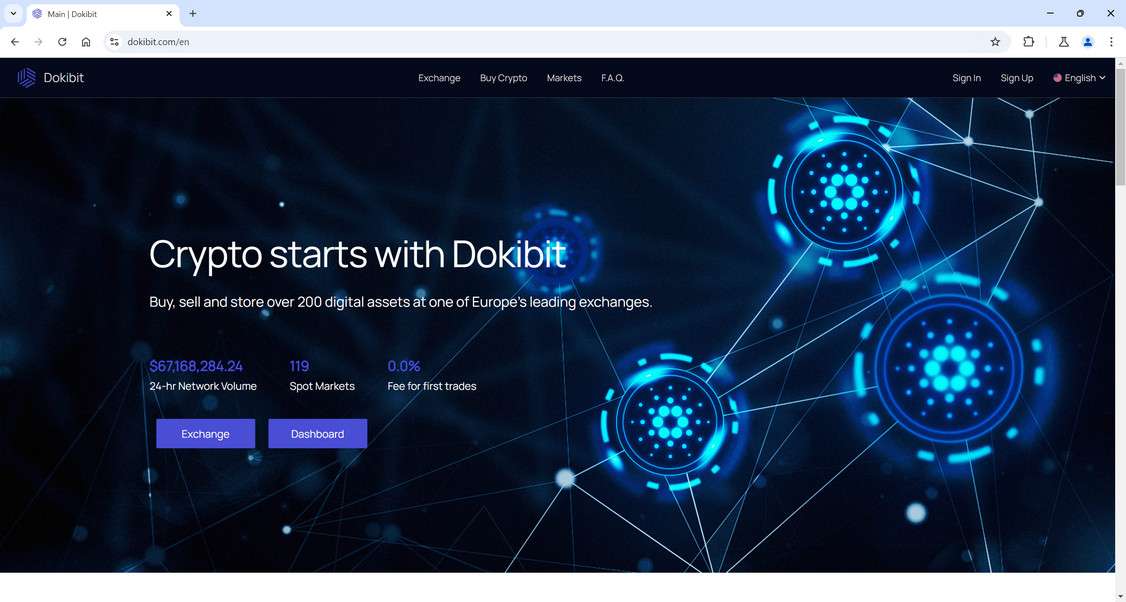The width and height of the screenshot is (1126, 602).
Task: Open the tab search dropdown arrow
Action: click(x=13, y=14)
